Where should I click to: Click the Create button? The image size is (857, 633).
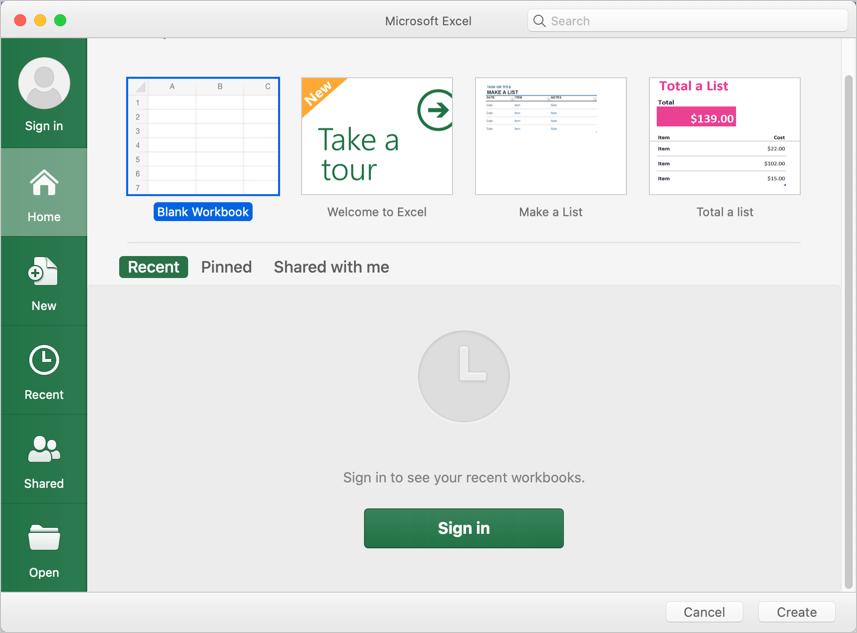click(796, 612)
